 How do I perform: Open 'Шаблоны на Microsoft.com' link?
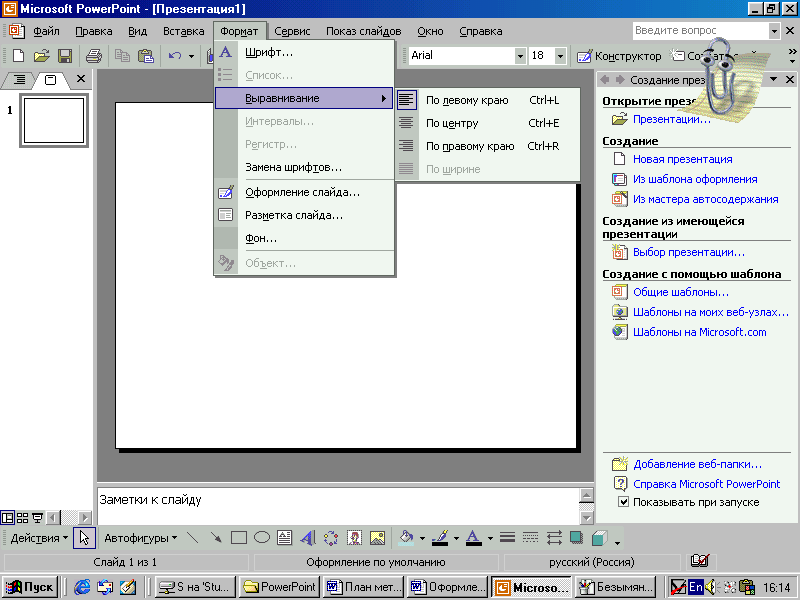point(699,332)
